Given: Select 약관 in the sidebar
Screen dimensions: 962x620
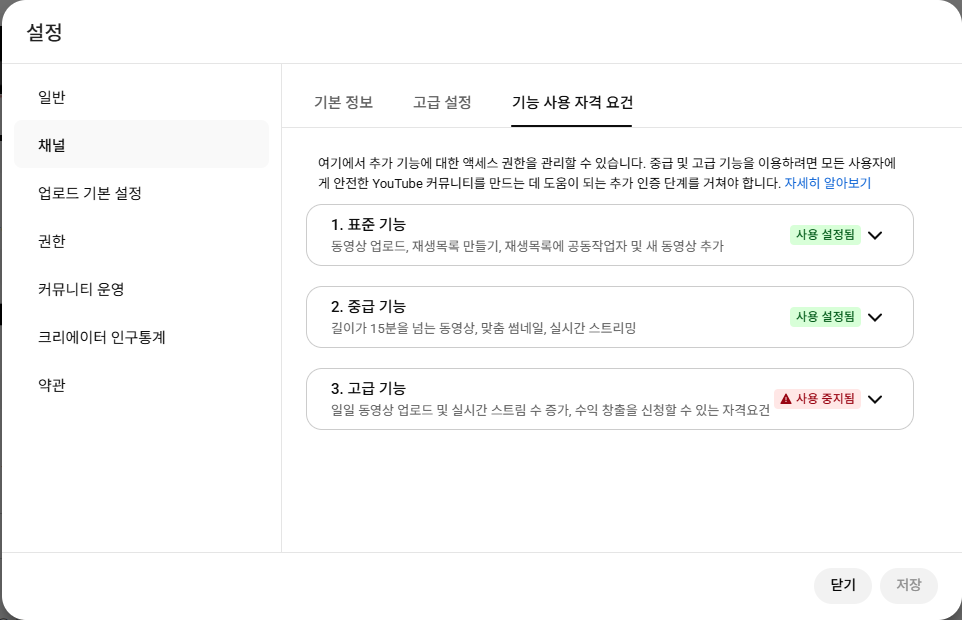Looking at the screenshot, I should (51, 385).
